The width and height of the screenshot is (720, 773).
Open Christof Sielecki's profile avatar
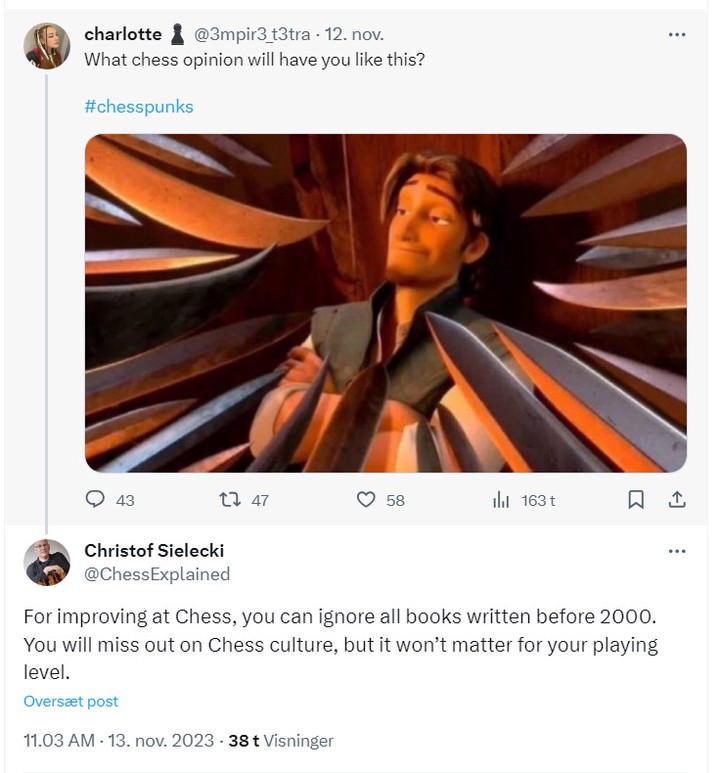(47, 562)
